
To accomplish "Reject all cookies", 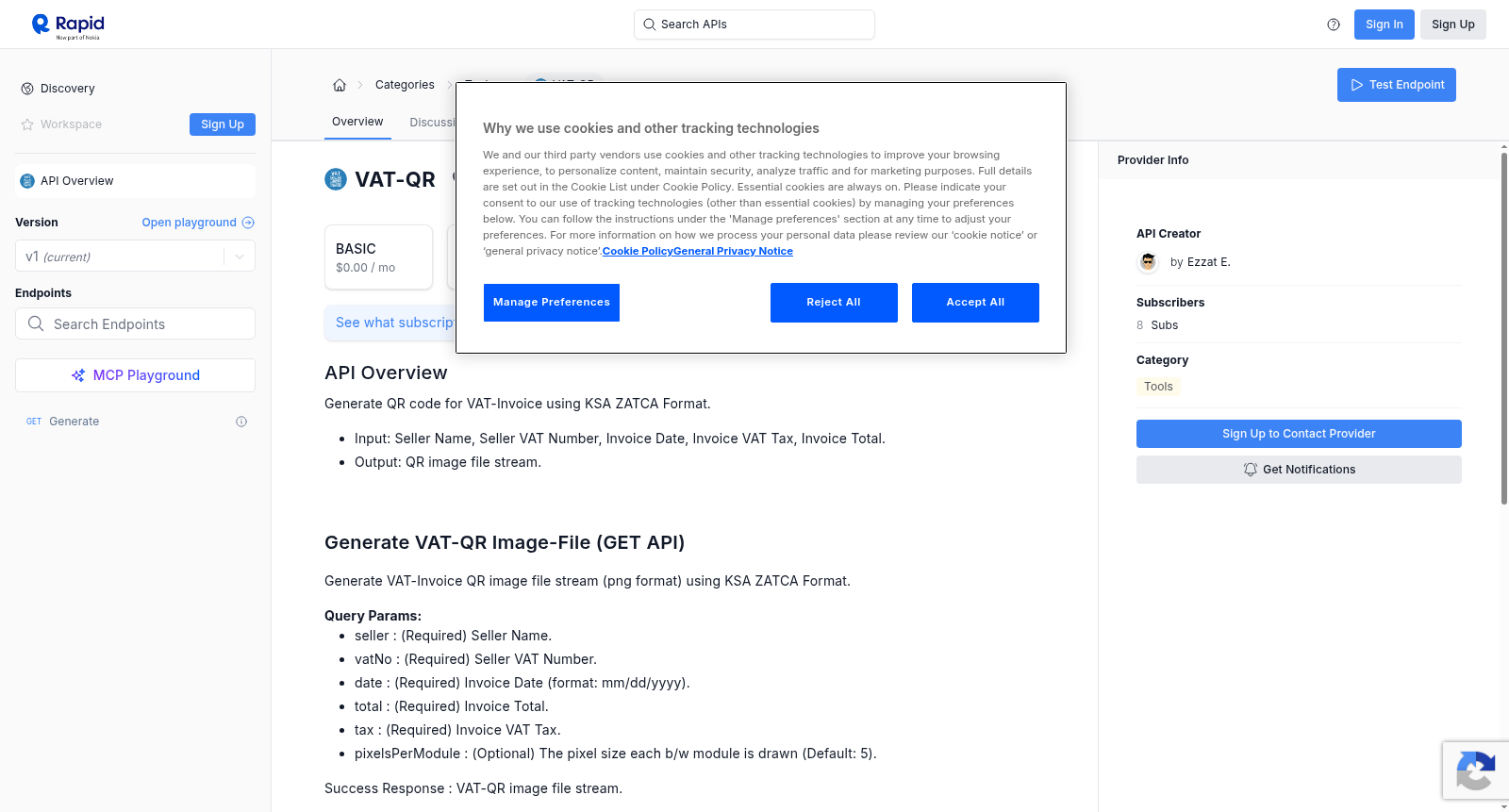I will click(834, 303).
